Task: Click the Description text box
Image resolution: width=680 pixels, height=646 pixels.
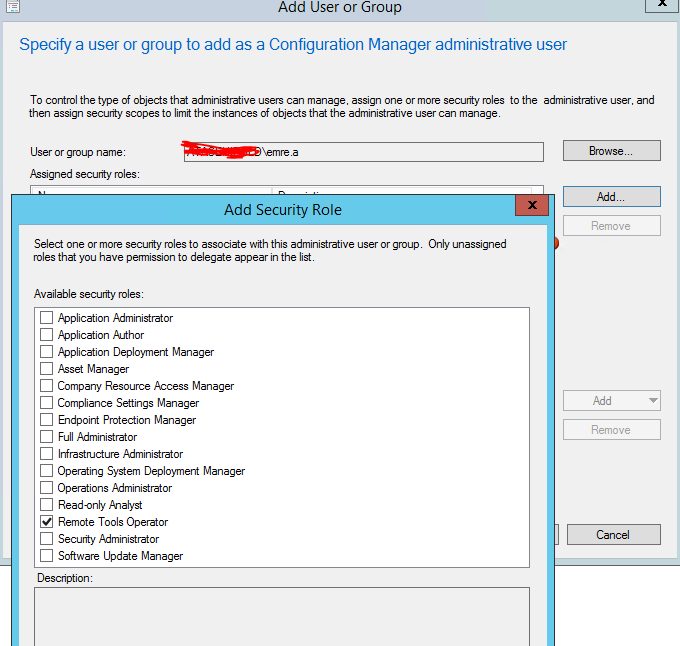Action: click(282, 617)
